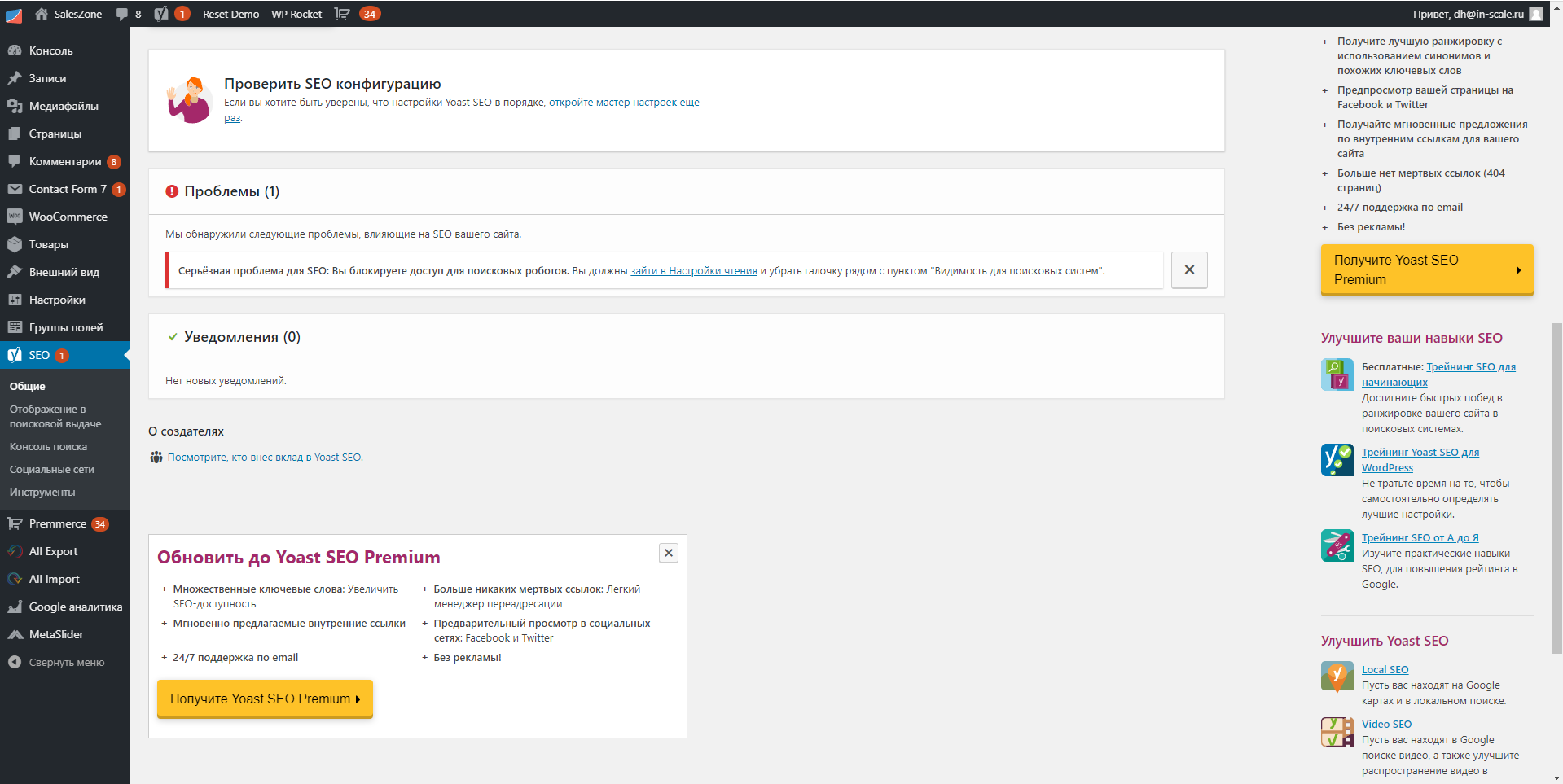The width and height of the screenshot is (1563, 784).
Task: Click the Настройки settings icon
Action: [15, 300]
